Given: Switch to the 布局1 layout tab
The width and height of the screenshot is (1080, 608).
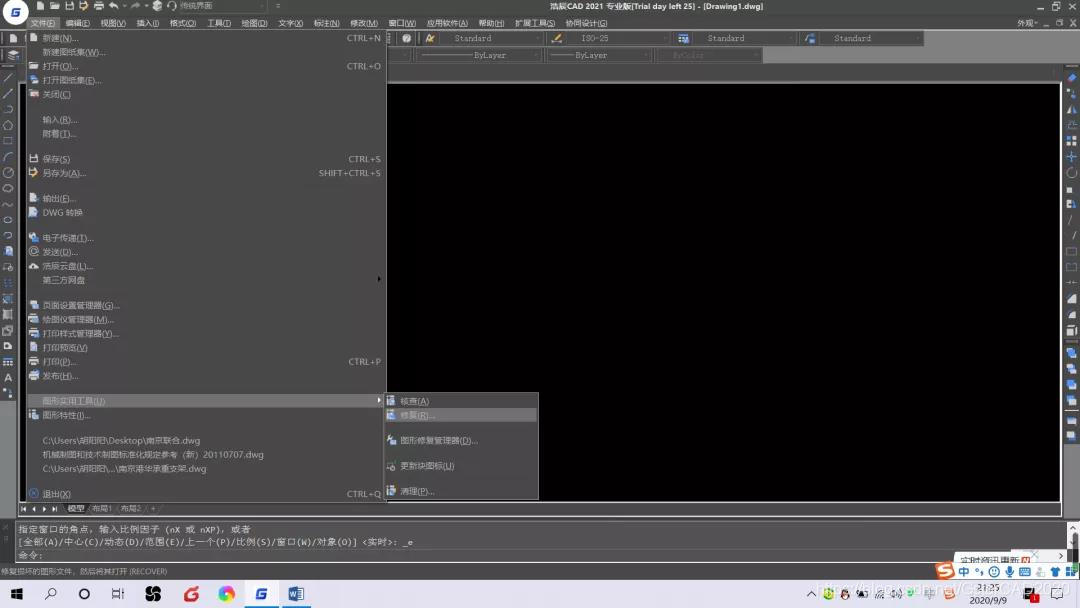Looking at the screenshot, I should tap(102, 508).
